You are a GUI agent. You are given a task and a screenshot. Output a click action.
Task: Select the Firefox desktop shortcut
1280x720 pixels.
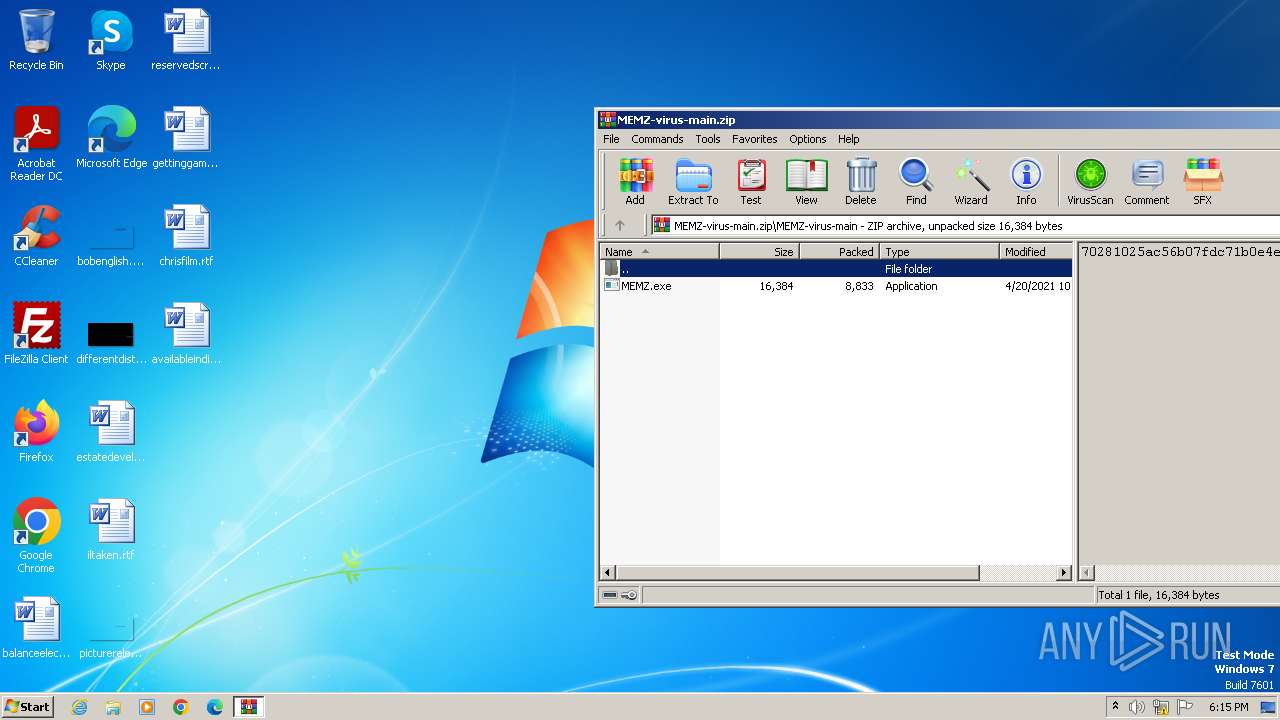click(x=36, y=432)
